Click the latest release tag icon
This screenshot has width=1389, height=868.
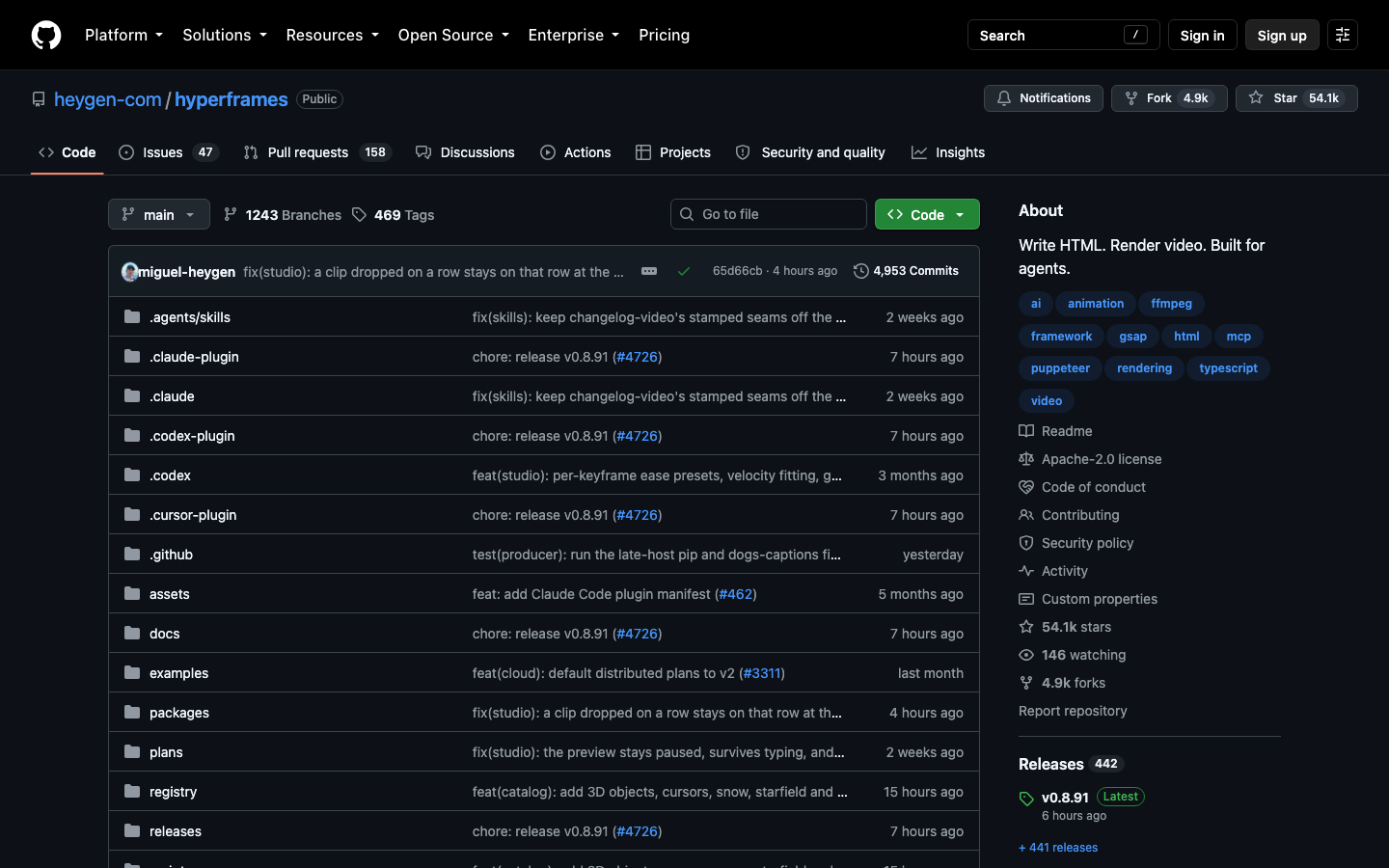1026,799
